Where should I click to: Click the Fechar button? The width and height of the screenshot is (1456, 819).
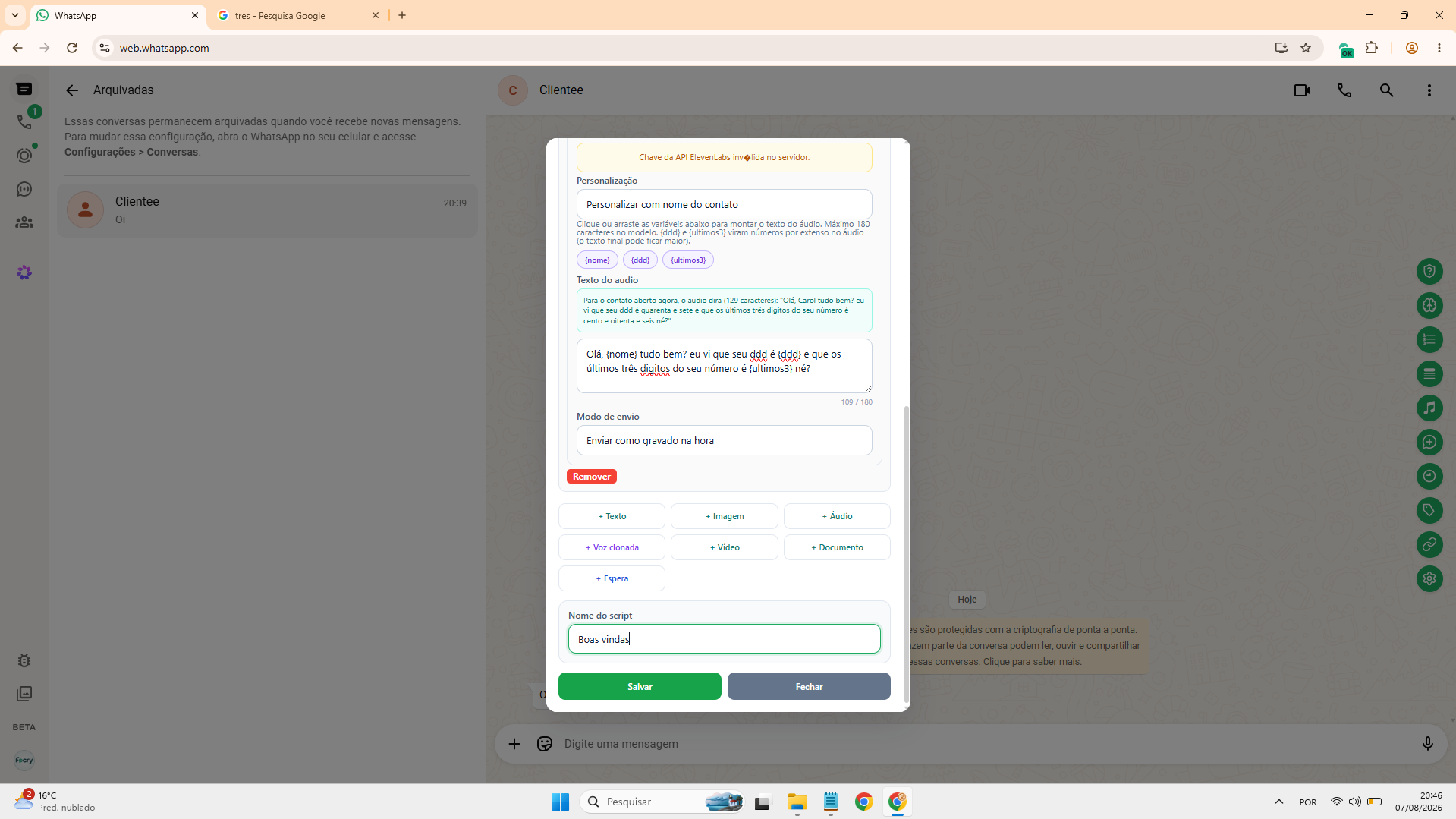click(809, 686)
